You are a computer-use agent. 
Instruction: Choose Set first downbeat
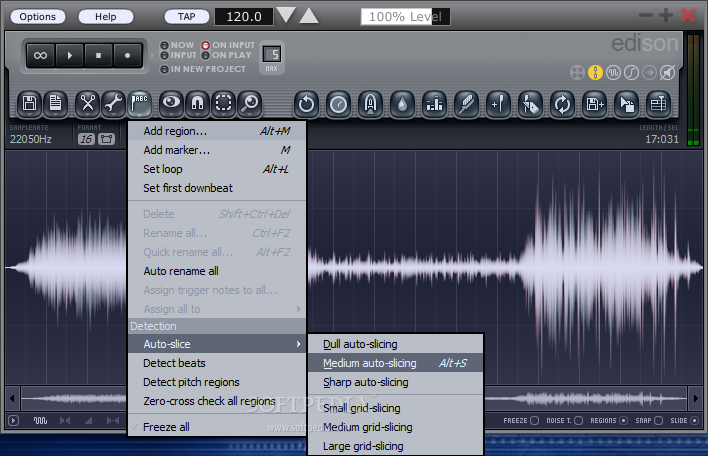217,188
